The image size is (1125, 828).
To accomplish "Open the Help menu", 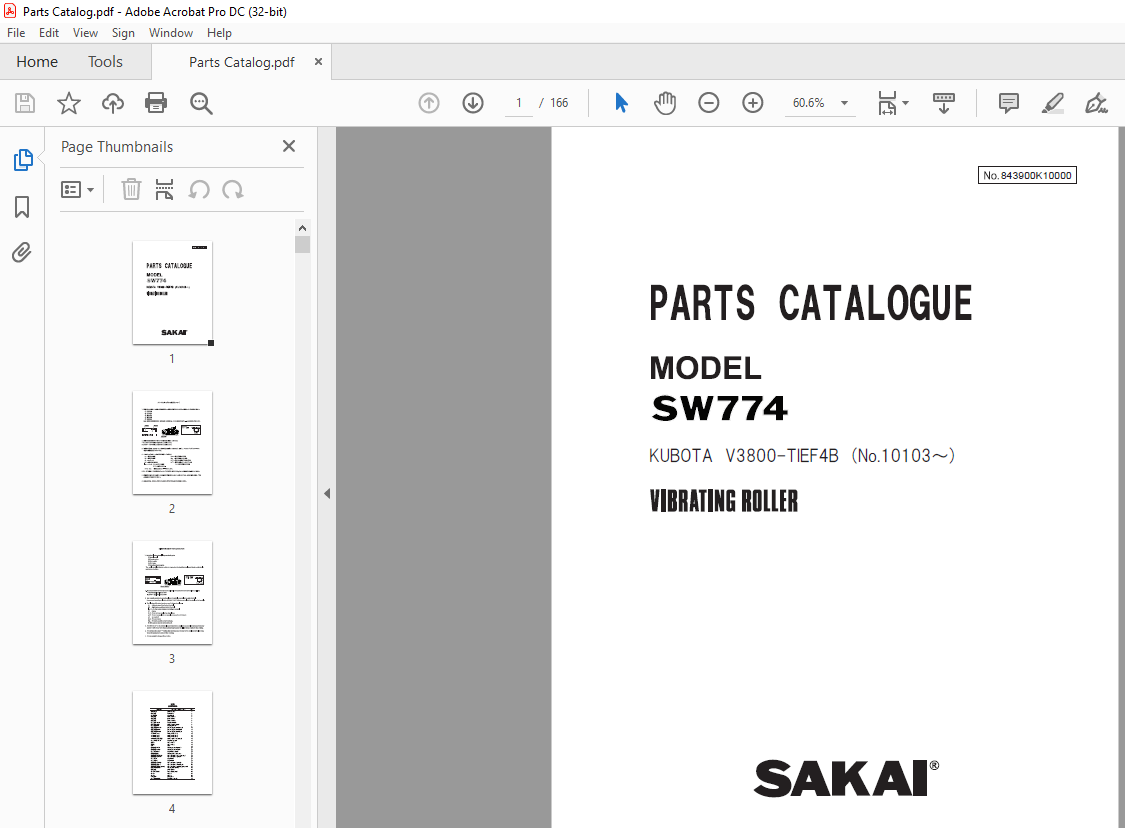I will click(x=220, y=33).
